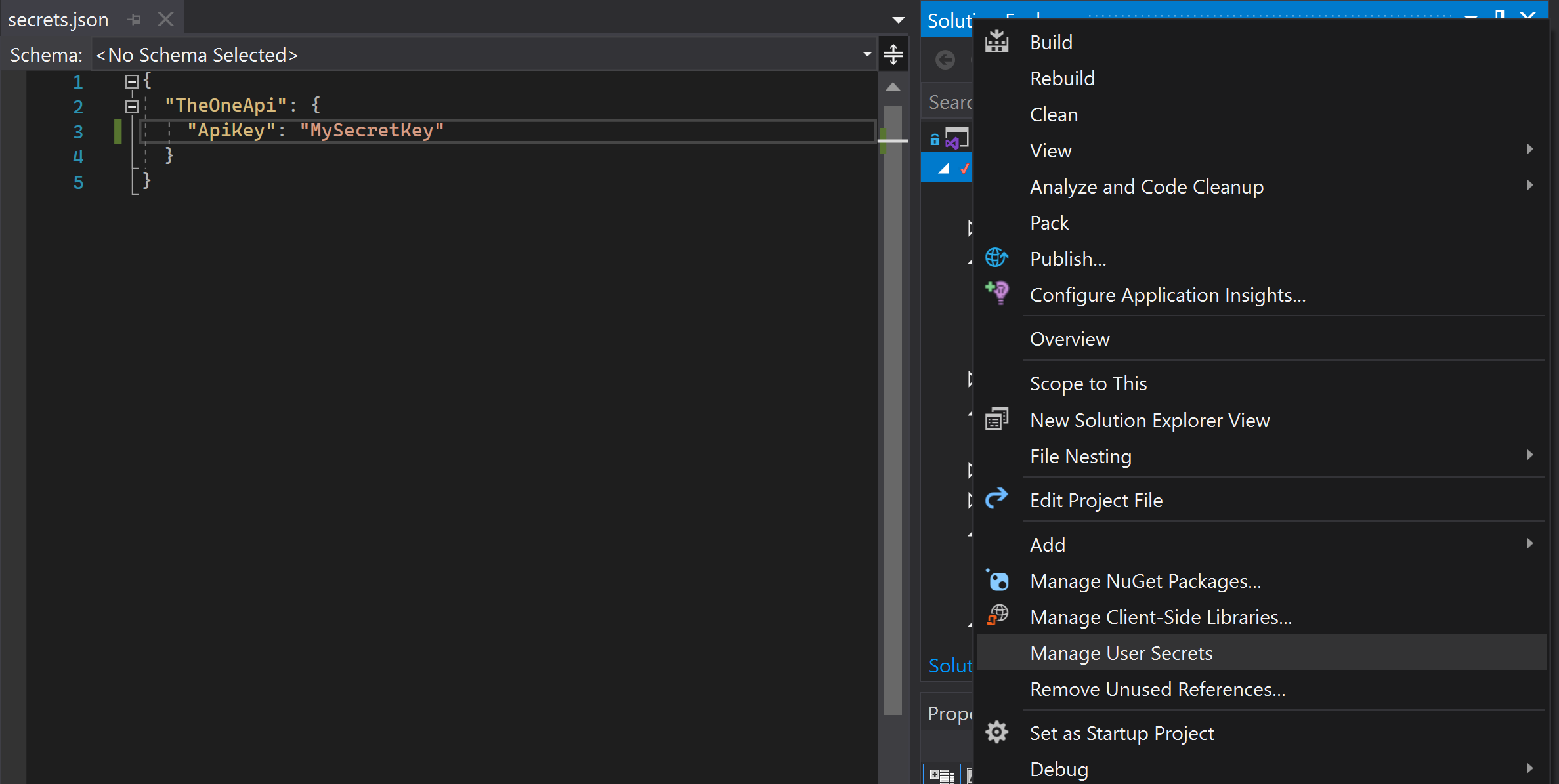1559x784 pixels.
Task: Open Publish via its globe icon
Action: pos(997,258)
